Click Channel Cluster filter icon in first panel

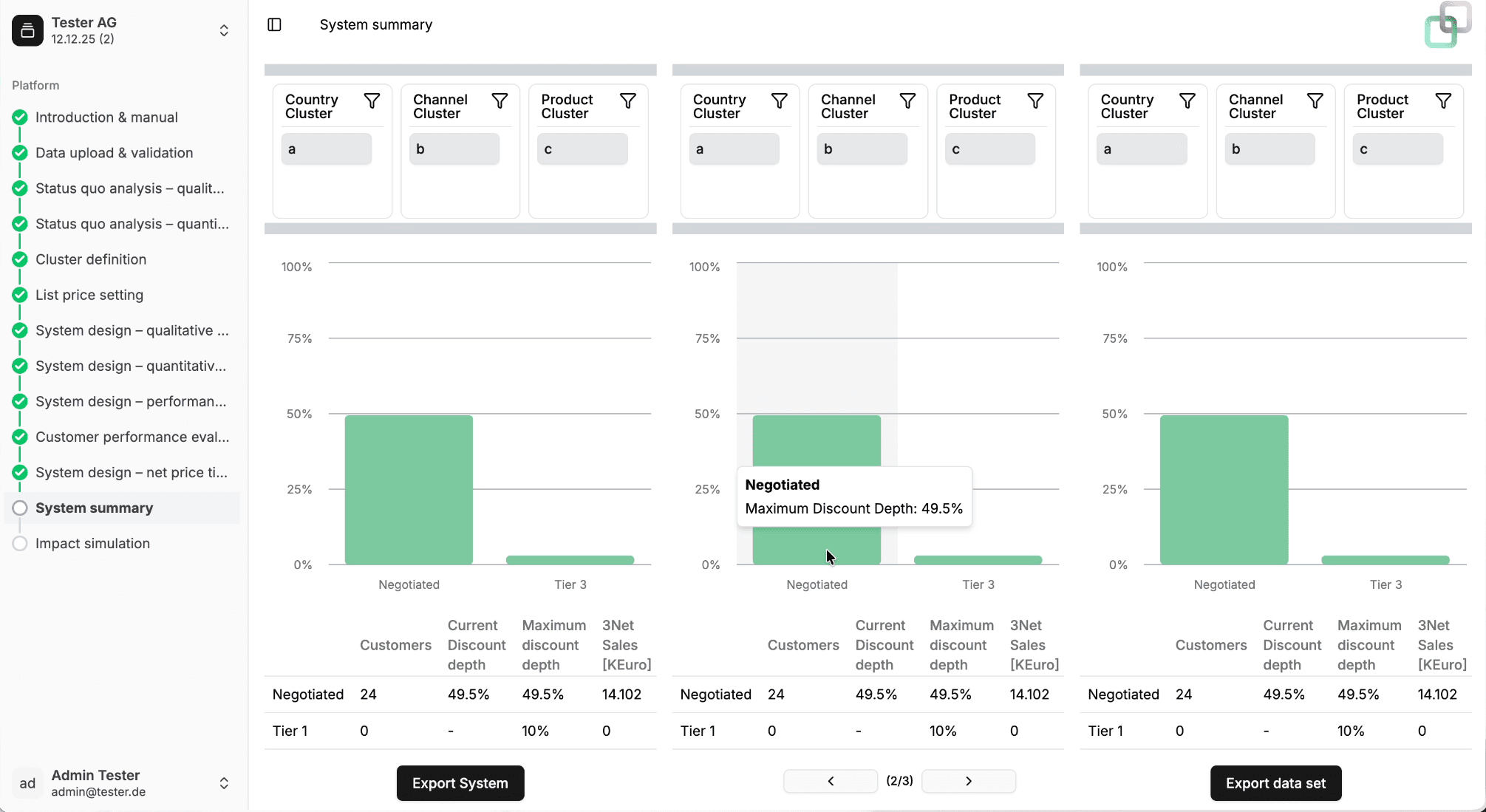(x=500, y=100)
